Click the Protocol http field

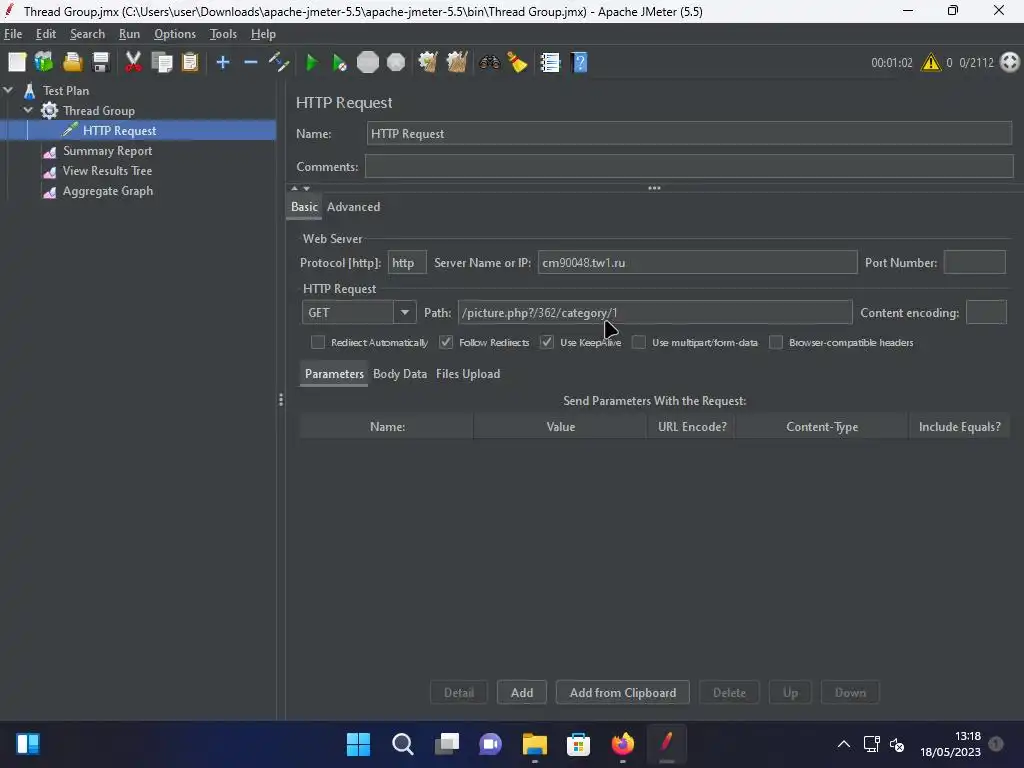407,263
